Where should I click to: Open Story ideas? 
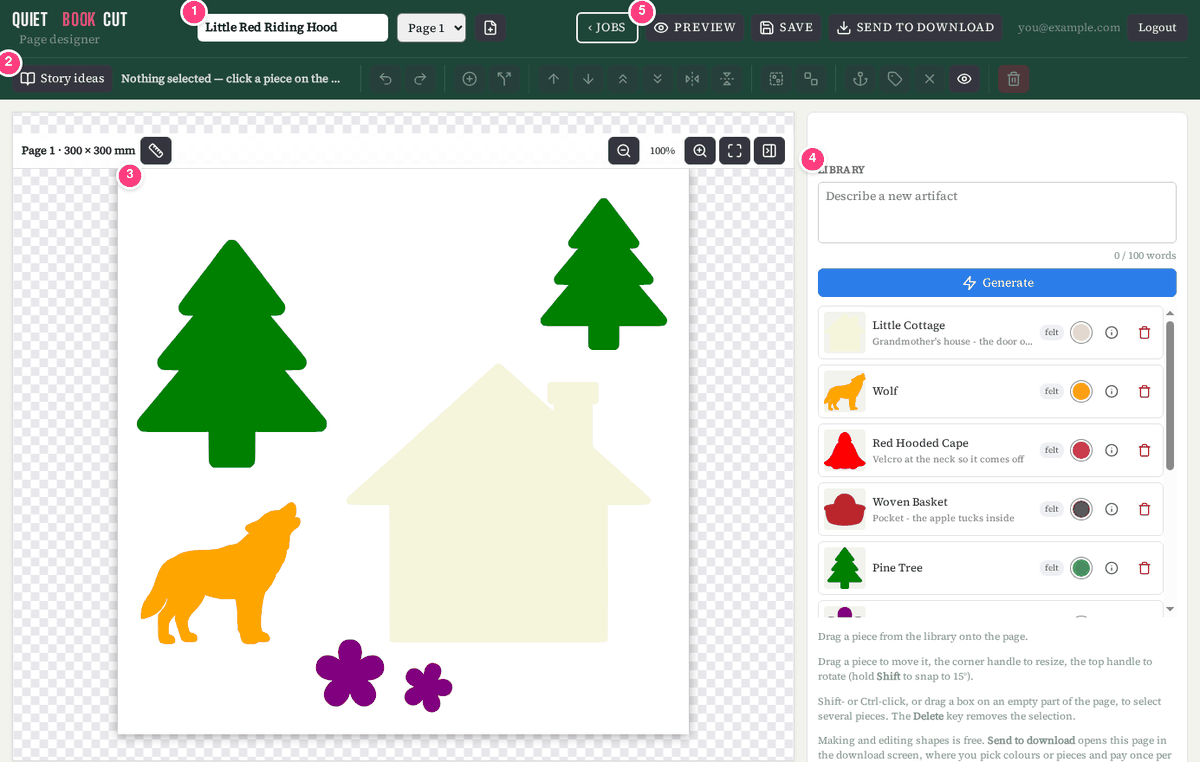[x=63, y=78]
